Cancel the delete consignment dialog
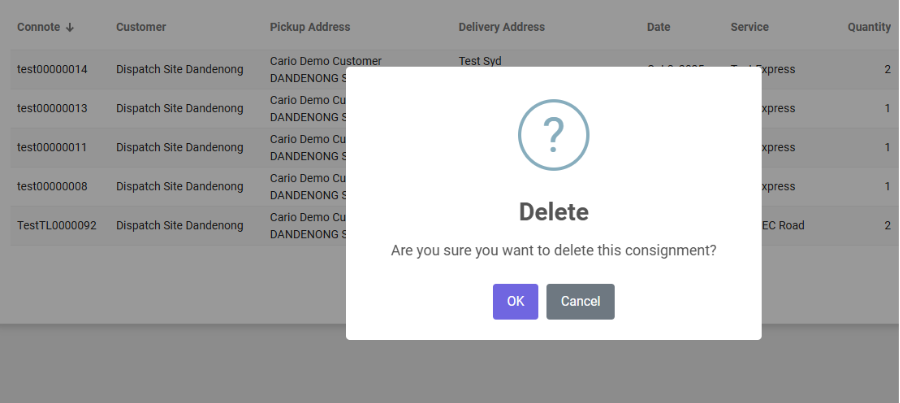The image size is (900, 403). 580,302
